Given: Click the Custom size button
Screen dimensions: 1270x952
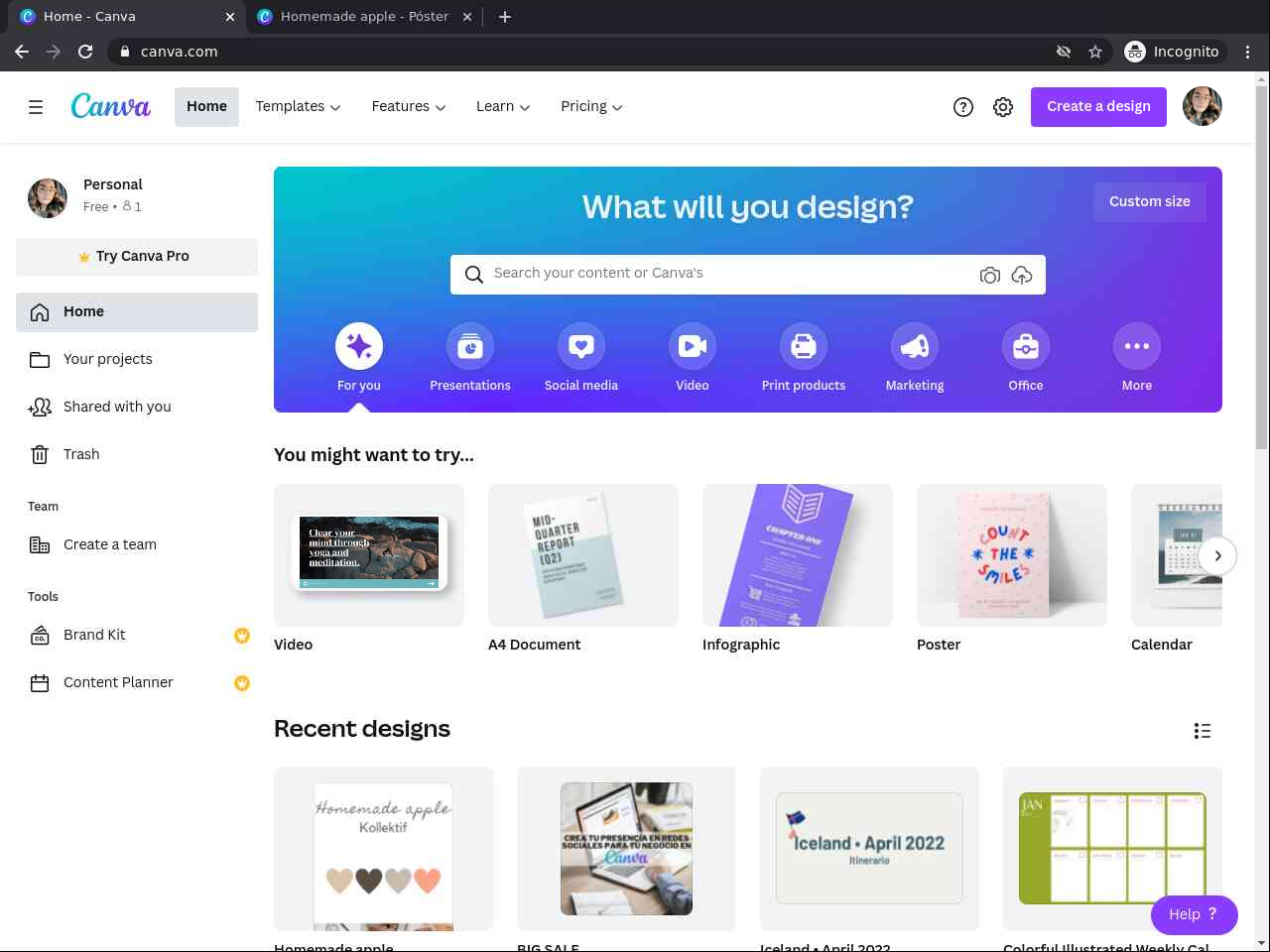Looking at the screenshot, I should [x=1150, y=202].
